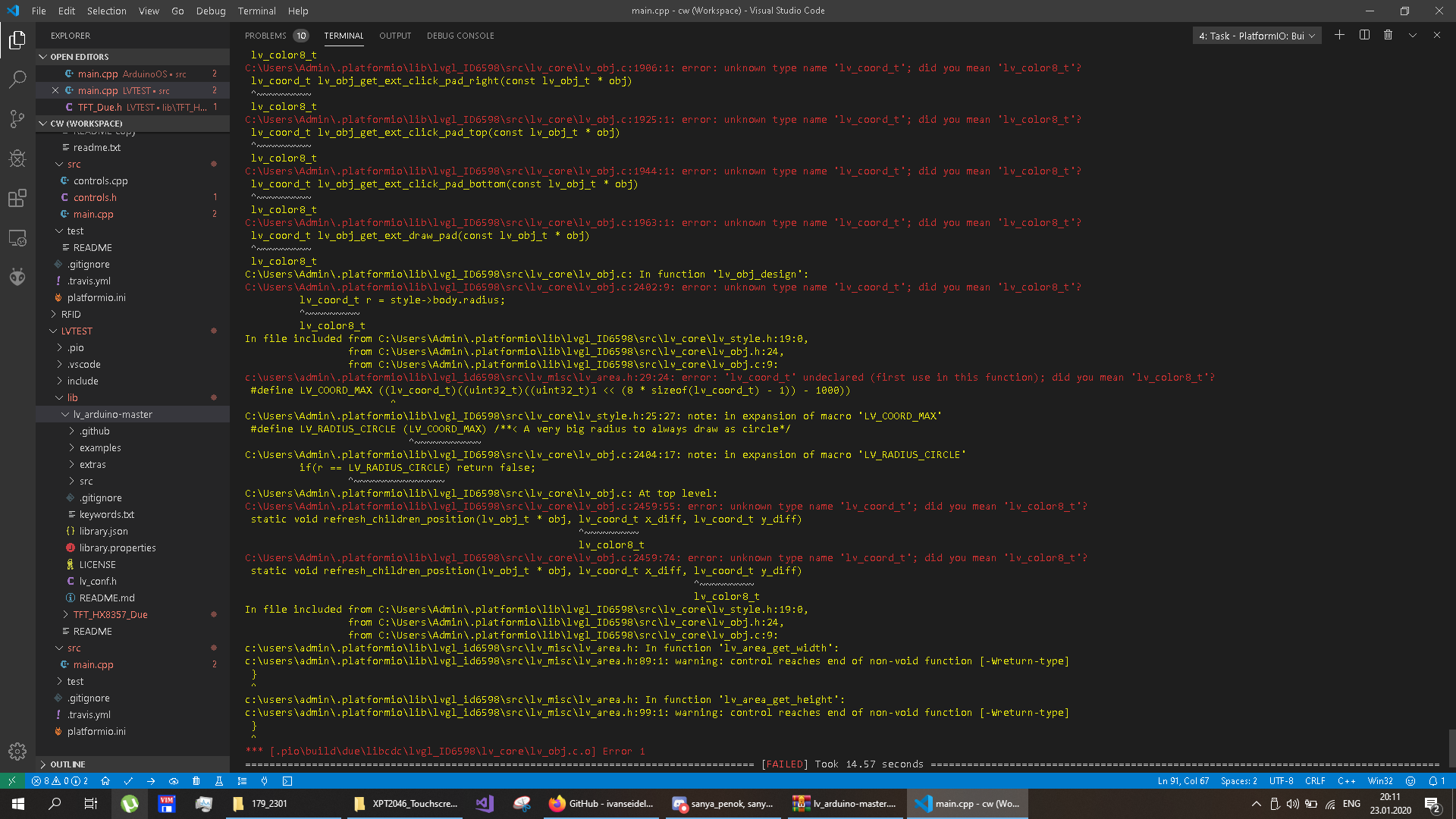Viewport: 1456px width, 819px height.
Task: Open the PlatformIO alien icon view
Action: pos(17,277)
